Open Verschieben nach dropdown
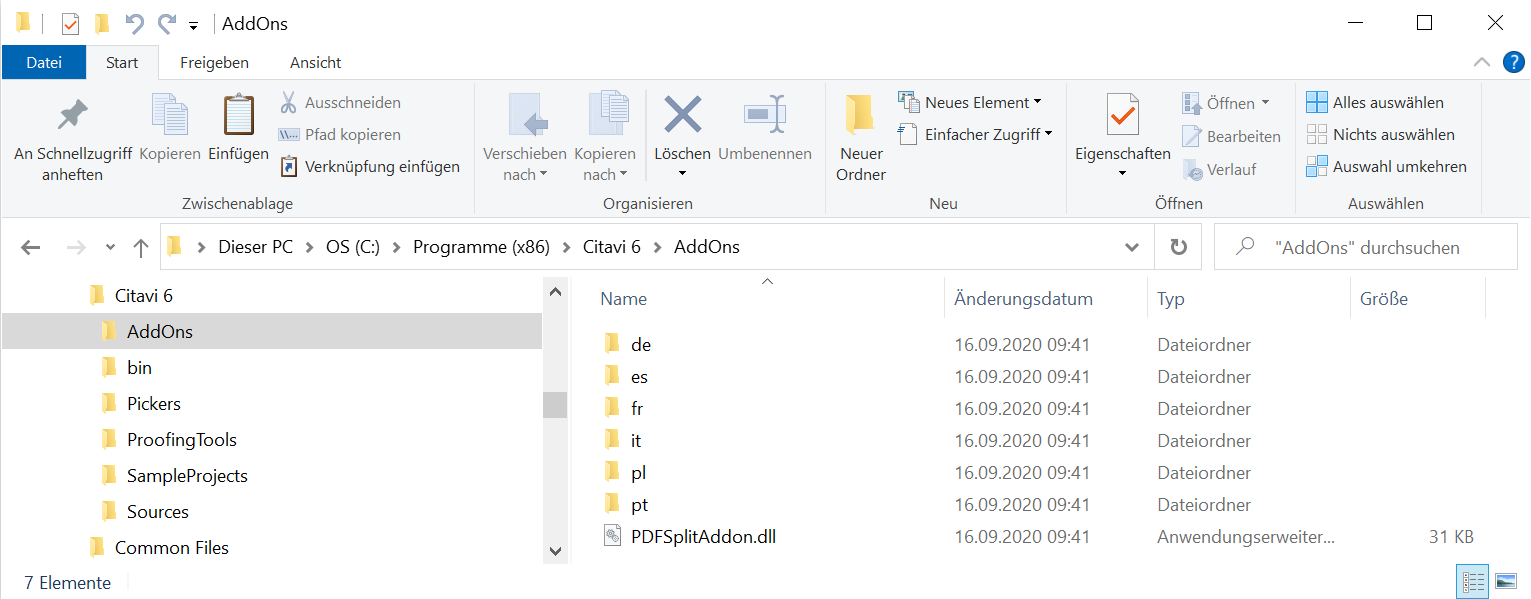Screen dimensions: 1531x599 click(525, 140)
